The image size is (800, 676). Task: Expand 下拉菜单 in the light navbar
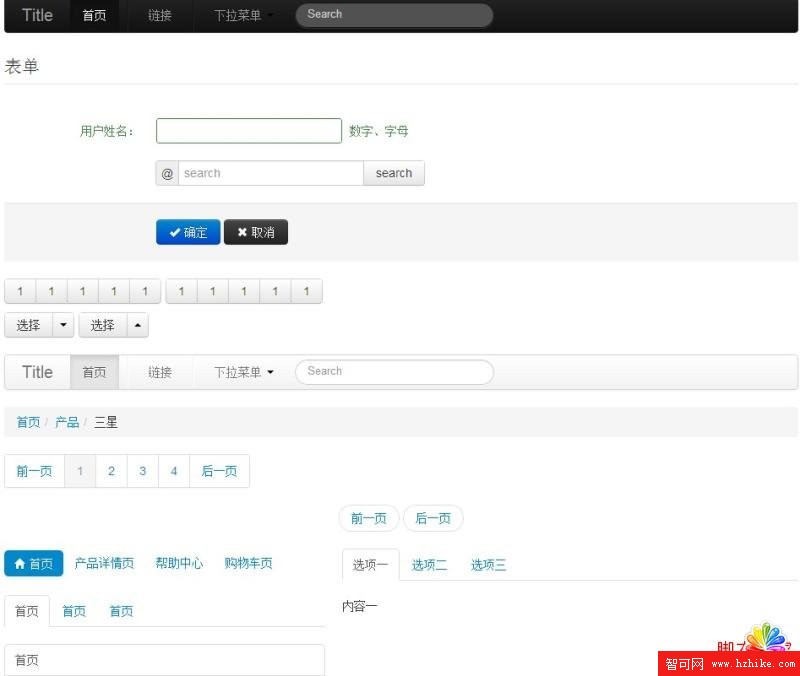tap(244, 372)
